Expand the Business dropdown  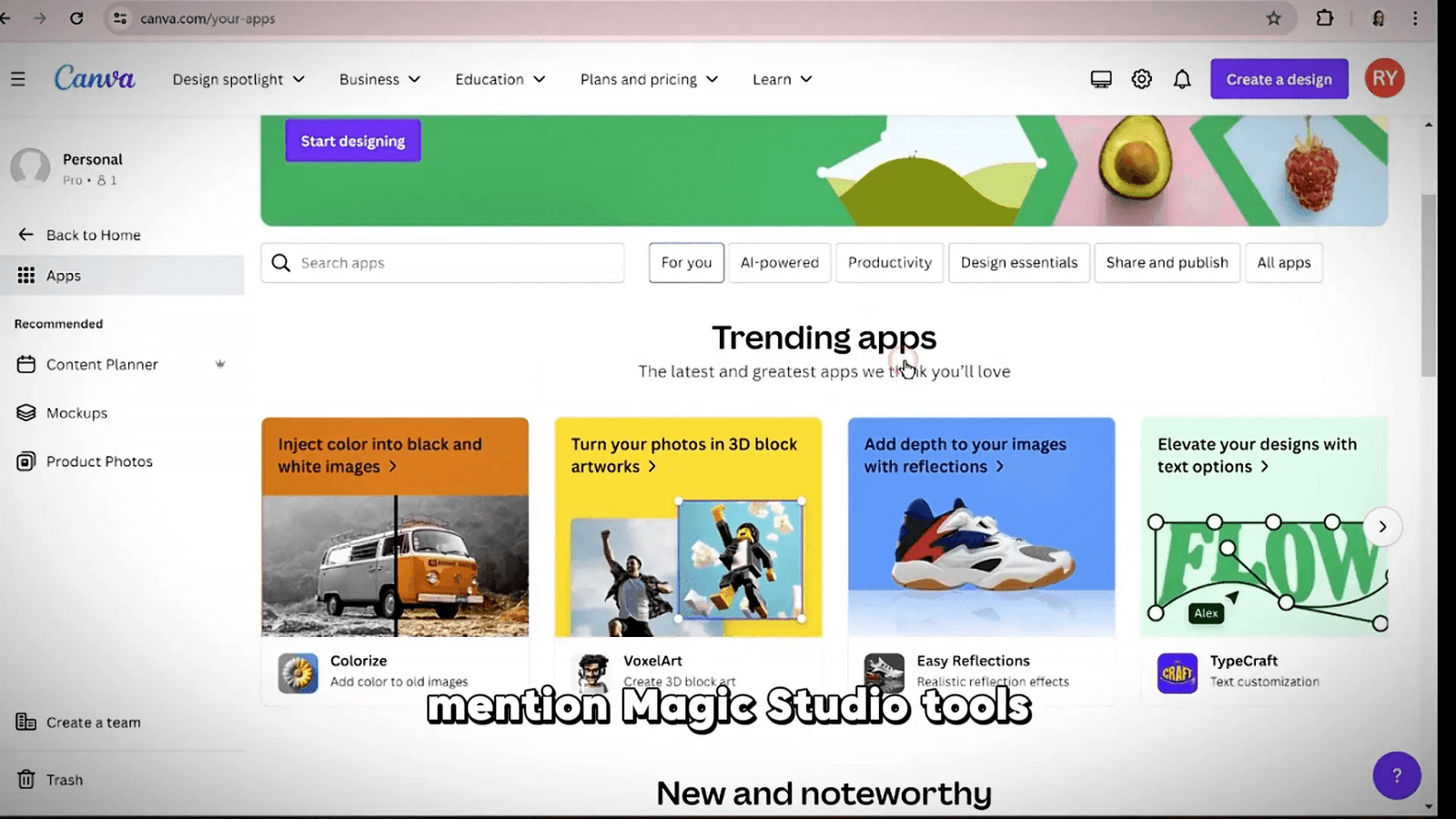(379, 79)
